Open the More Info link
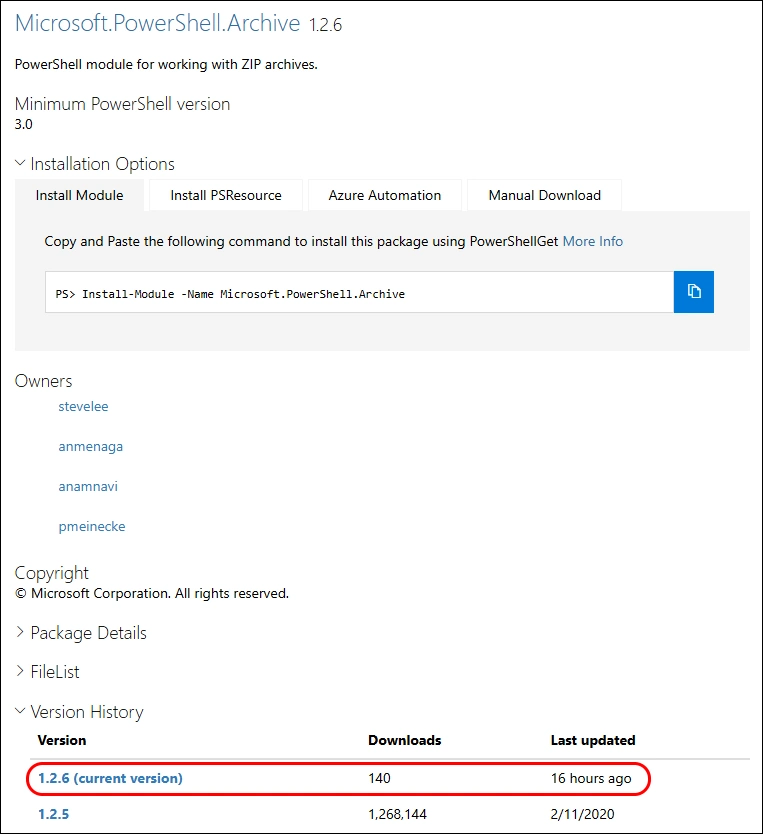763x834 pixels. [x=593, y=241]
